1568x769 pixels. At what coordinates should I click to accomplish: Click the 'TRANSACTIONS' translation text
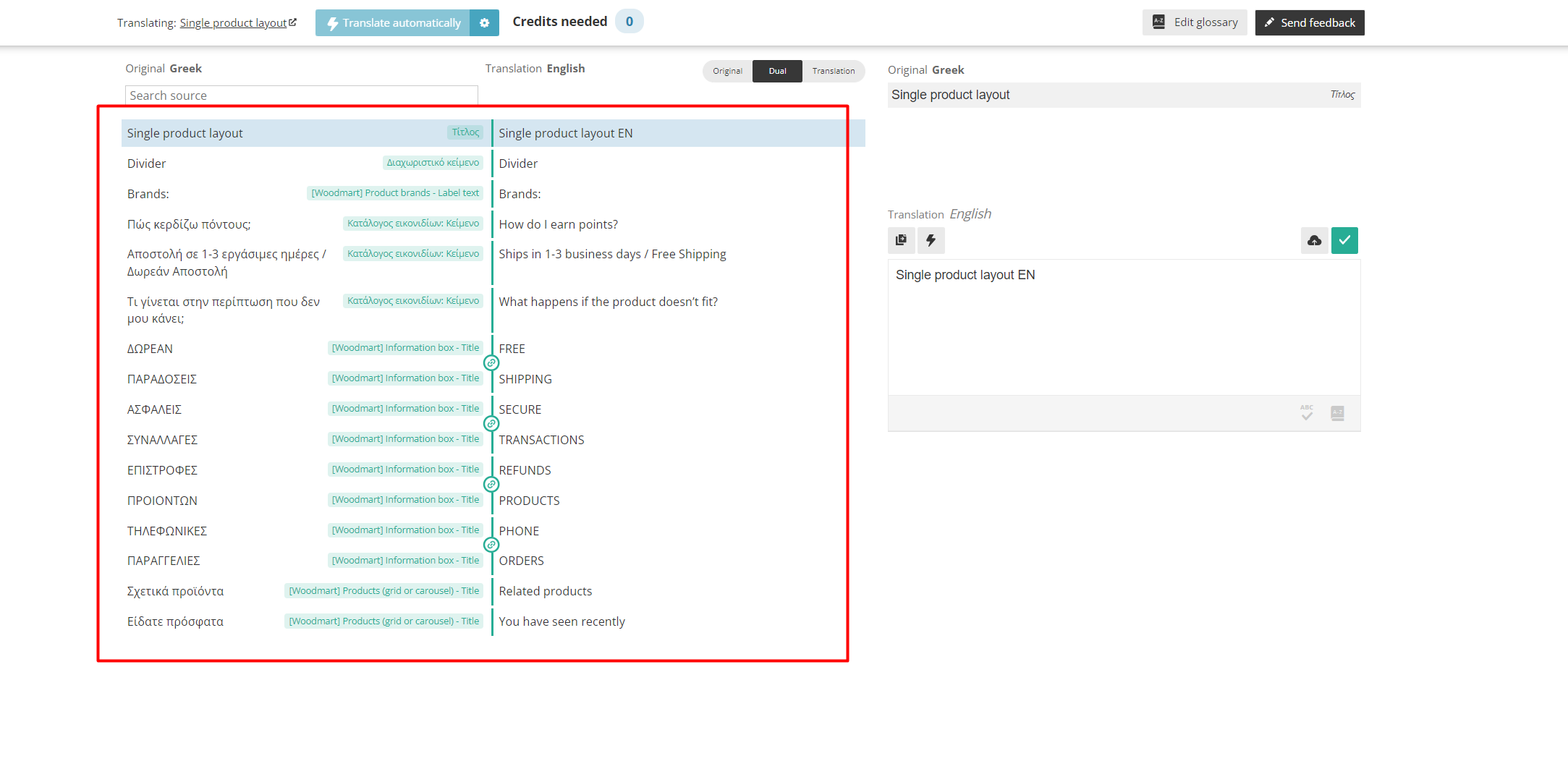coord(542,440)
